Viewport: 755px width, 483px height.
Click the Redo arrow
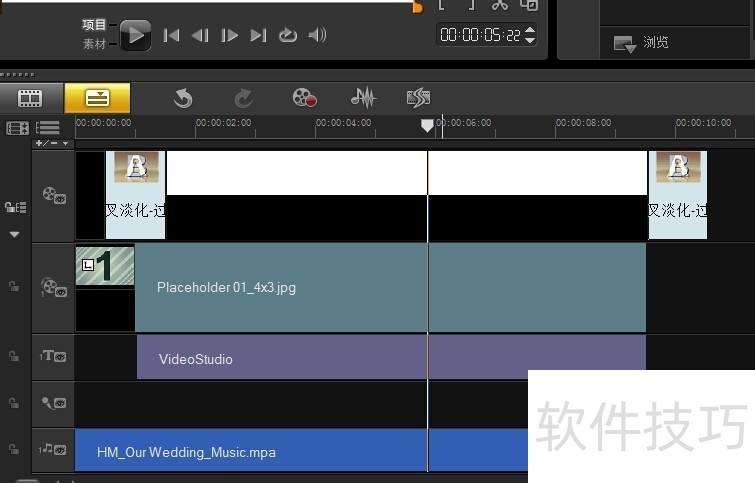(x=243, y=98)
